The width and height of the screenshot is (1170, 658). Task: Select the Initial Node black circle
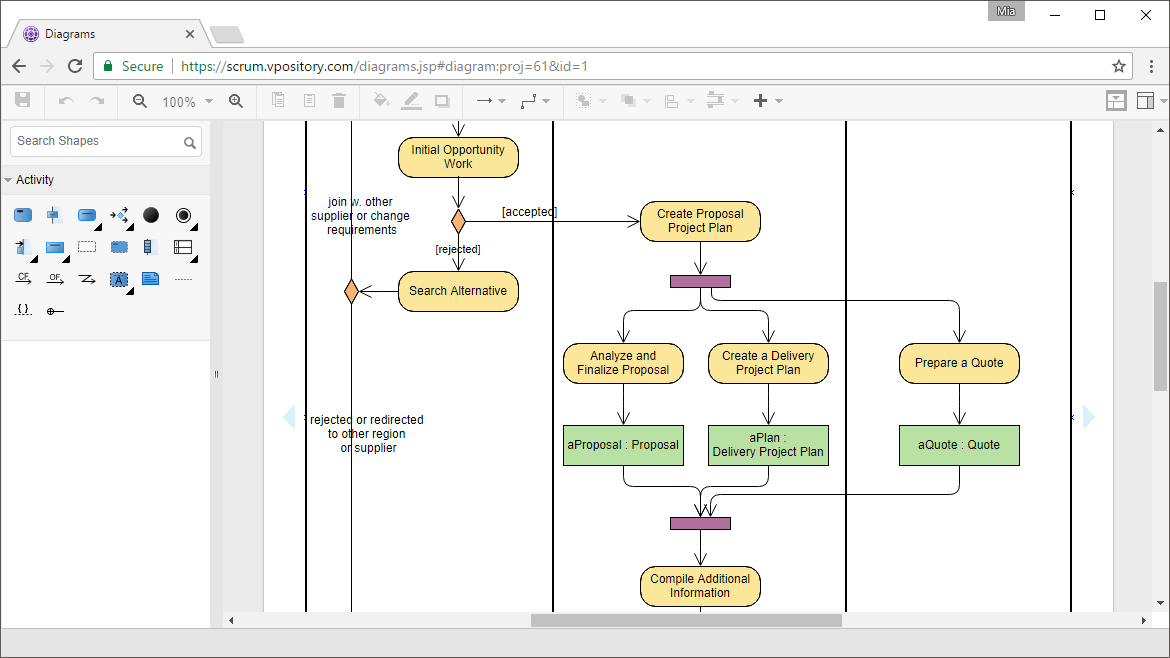tap(151, 215)
